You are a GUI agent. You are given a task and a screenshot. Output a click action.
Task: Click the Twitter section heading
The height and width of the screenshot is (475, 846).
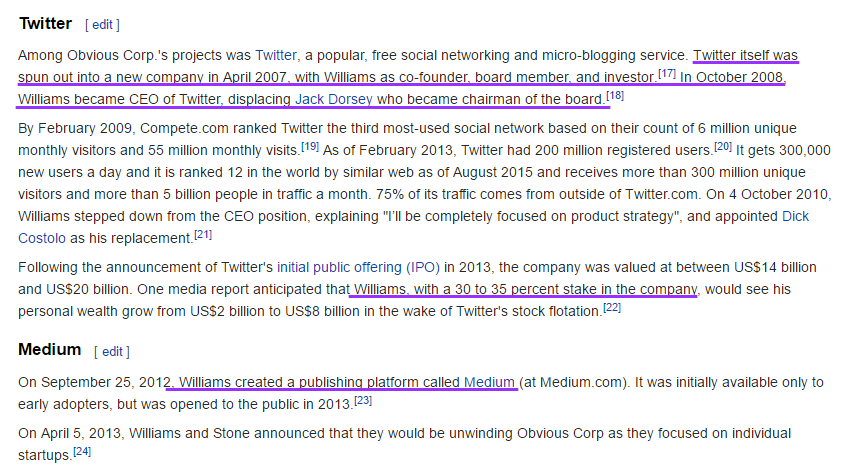click(45, 24)
